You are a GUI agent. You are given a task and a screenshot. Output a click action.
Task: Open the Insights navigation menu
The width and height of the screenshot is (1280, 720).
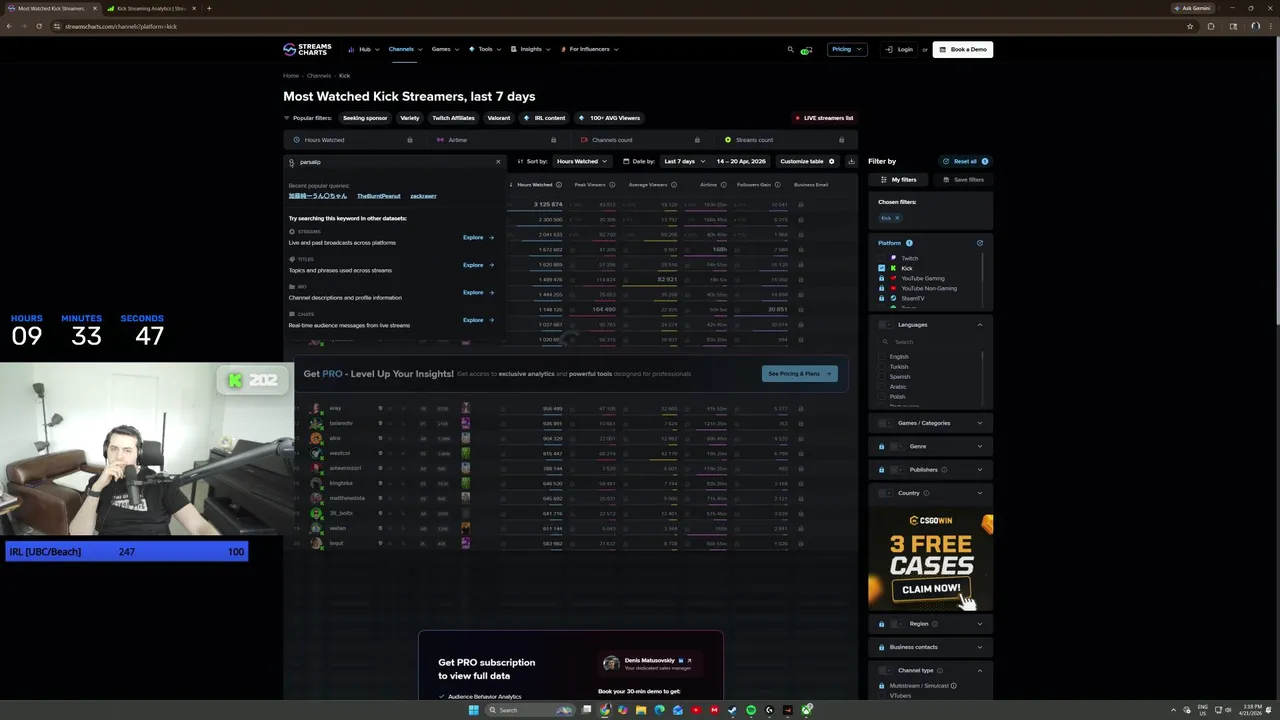point(530,49)
